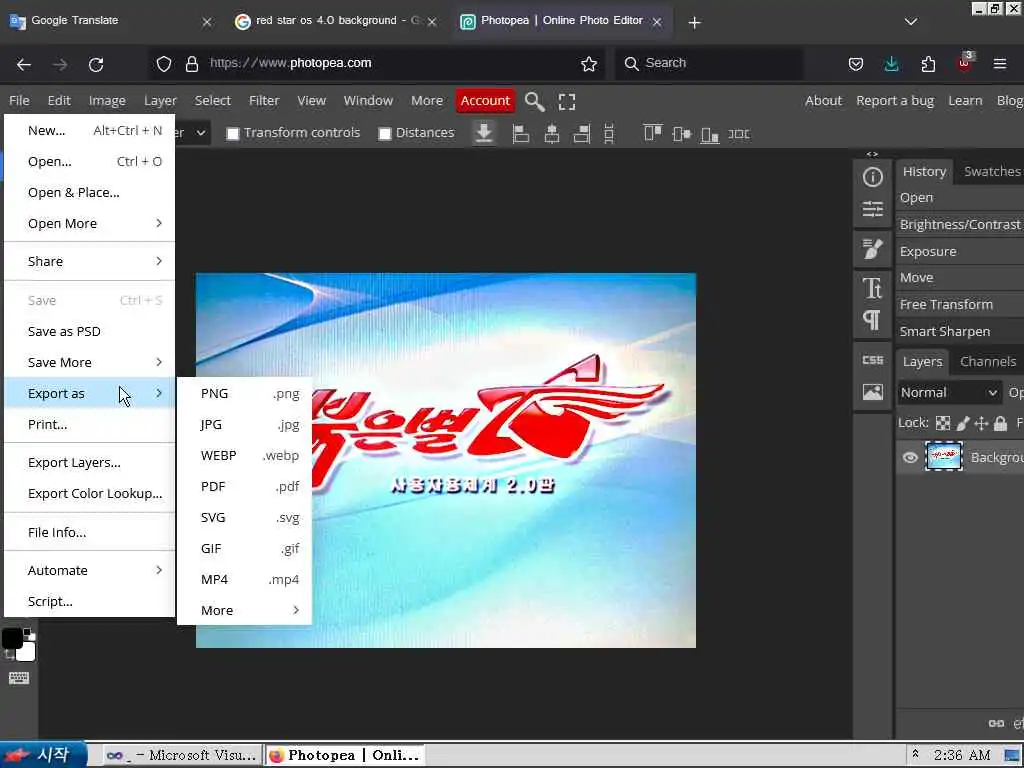Open the CSS panel icon
1024x768 pixels.
pyautogui.click(x=872, y=360)
